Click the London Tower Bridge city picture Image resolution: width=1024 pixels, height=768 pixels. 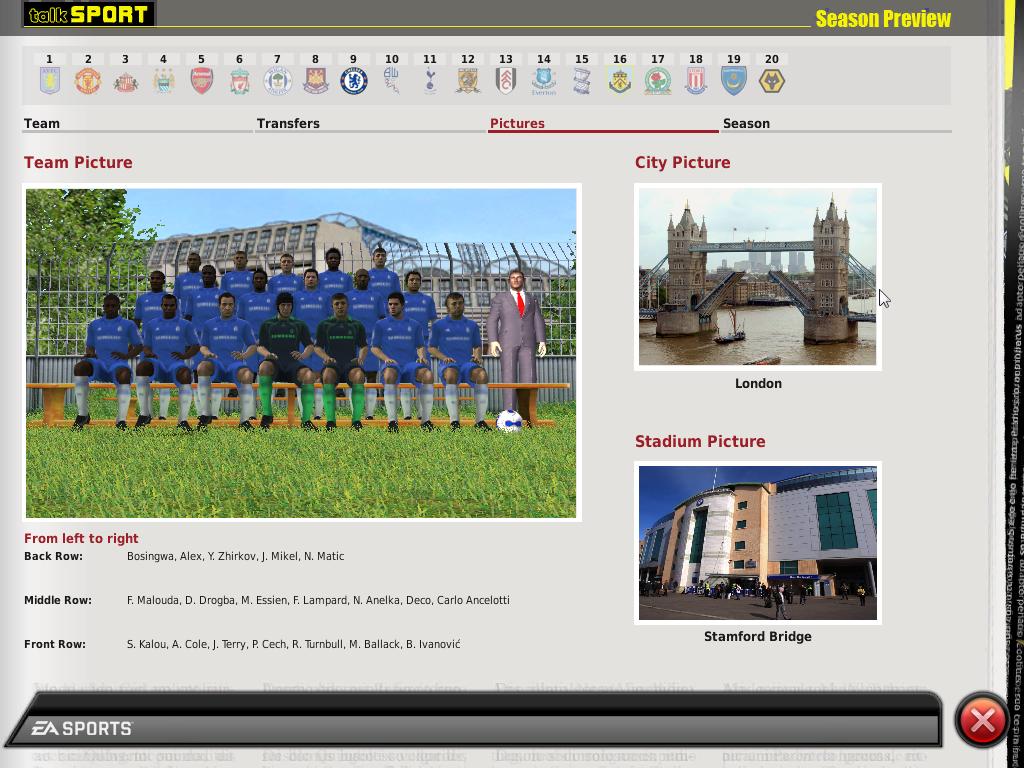[x=757, y=277]
